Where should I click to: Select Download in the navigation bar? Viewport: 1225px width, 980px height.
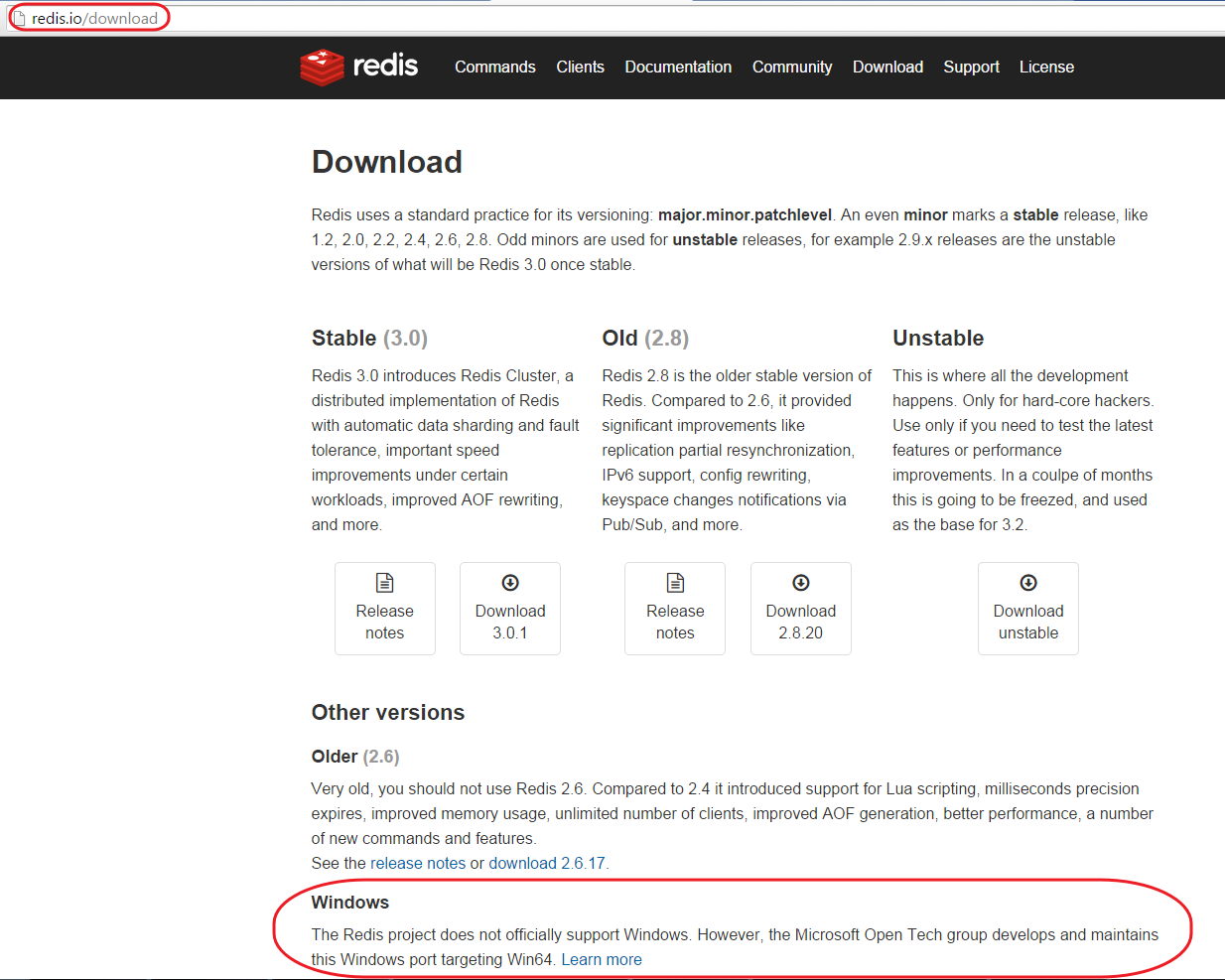pos(887,67)
